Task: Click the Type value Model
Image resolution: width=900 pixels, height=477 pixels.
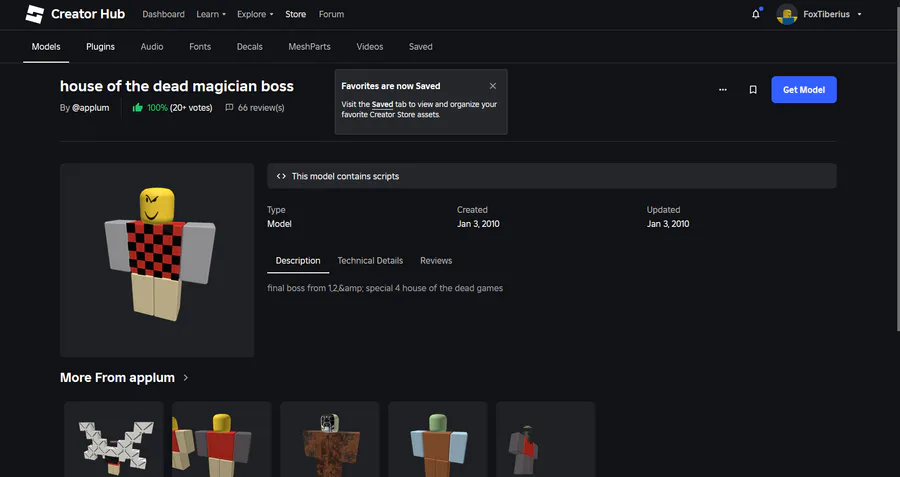Action: click(280, 224)
